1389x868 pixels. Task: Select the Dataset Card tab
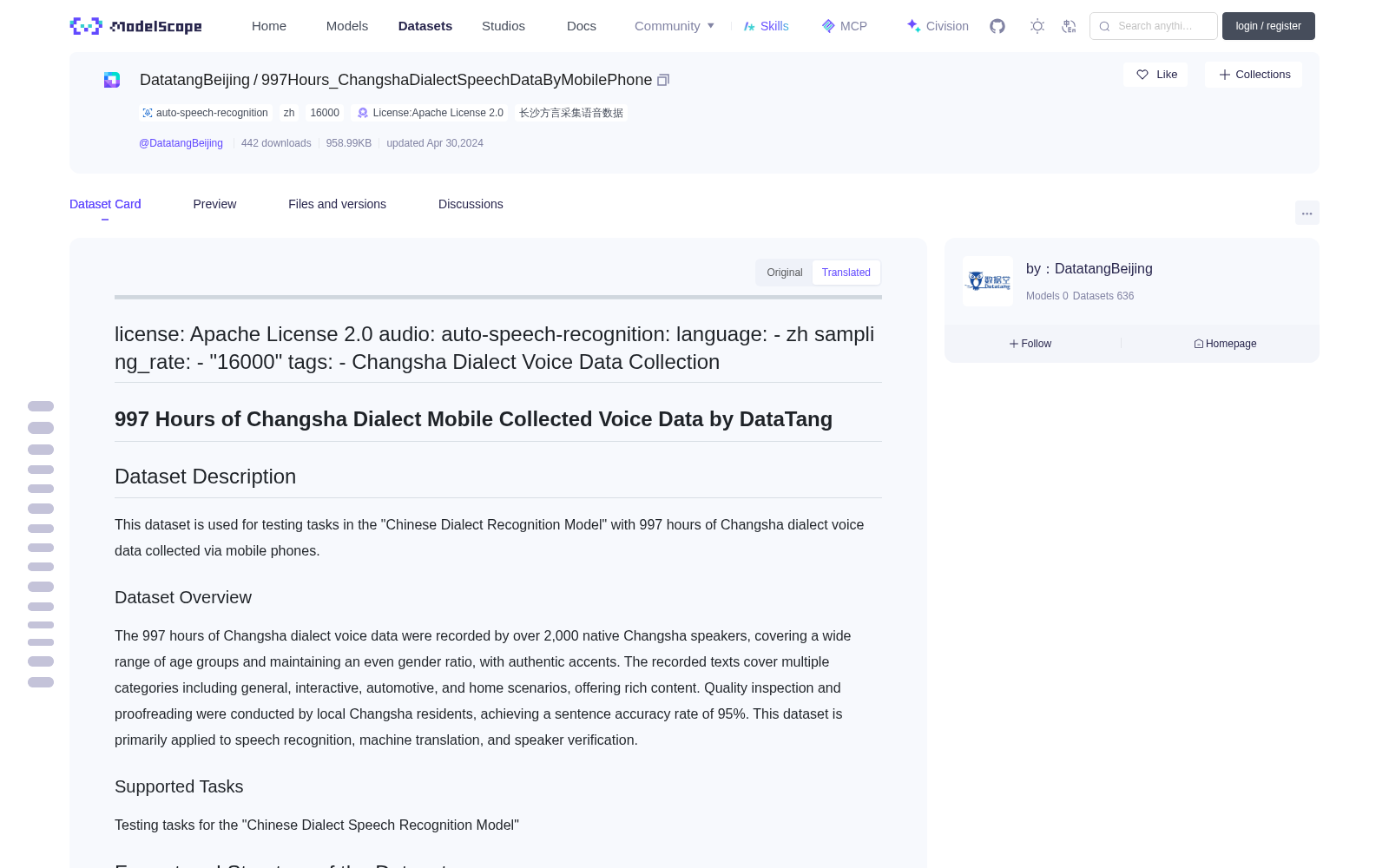105,204
